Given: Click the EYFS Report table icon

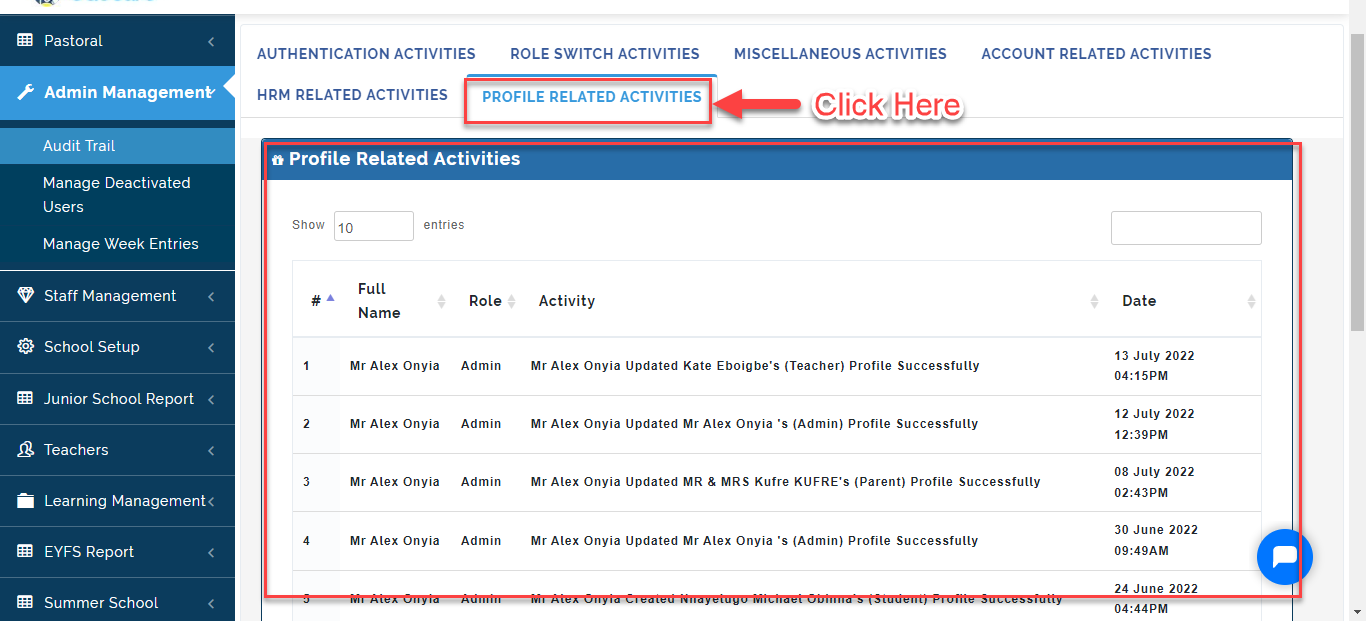Looking at the screenshot, I should click(25, 552).
